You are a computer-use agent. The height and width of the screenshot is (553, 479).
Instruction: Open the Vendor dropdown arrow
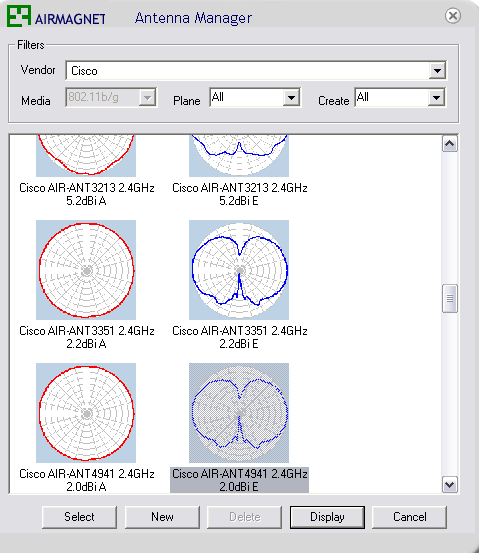click(x=437, y=71)
